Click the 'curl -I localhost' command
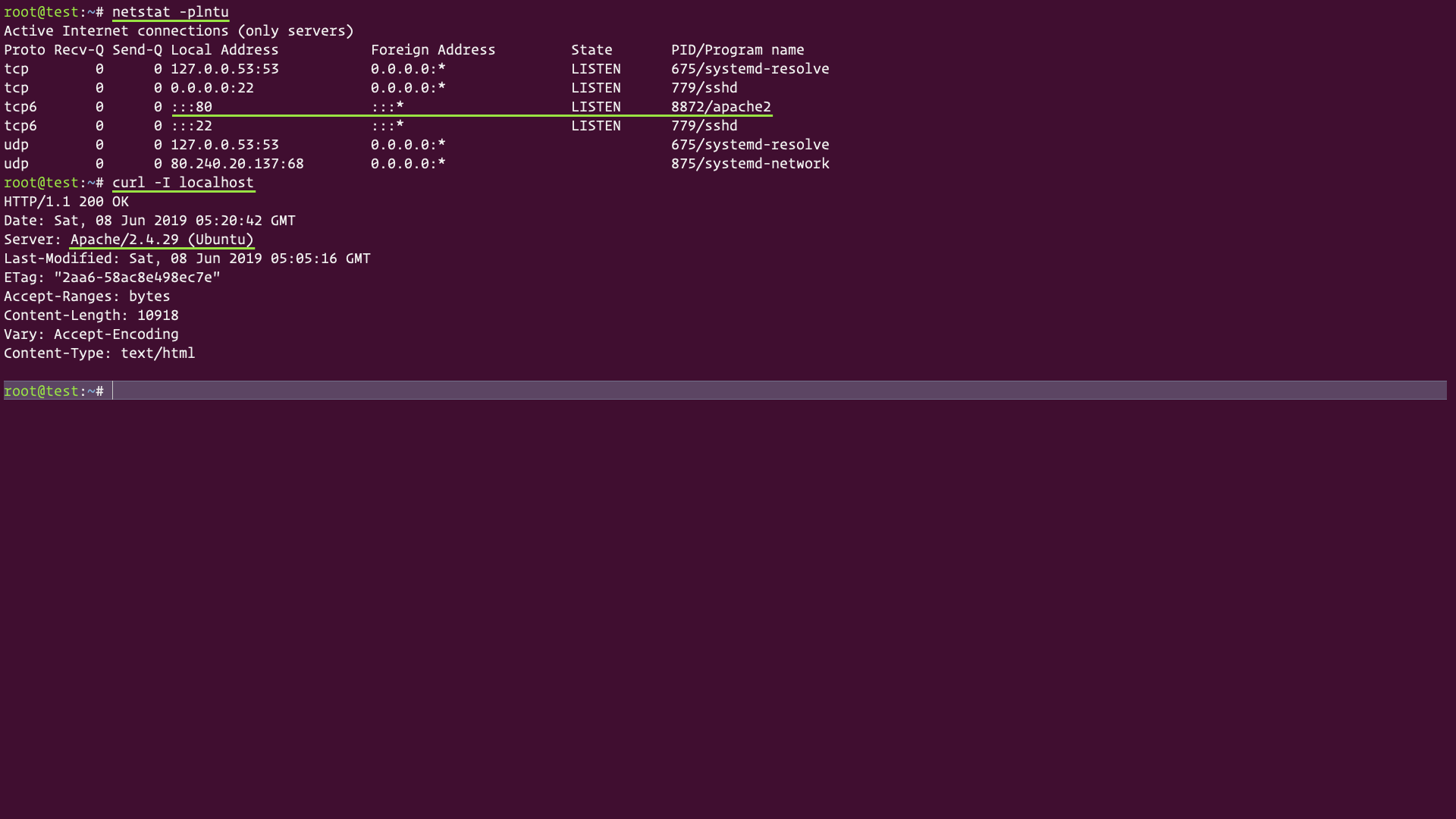This screenshot has height=819, width=1456. coord(183,183)
